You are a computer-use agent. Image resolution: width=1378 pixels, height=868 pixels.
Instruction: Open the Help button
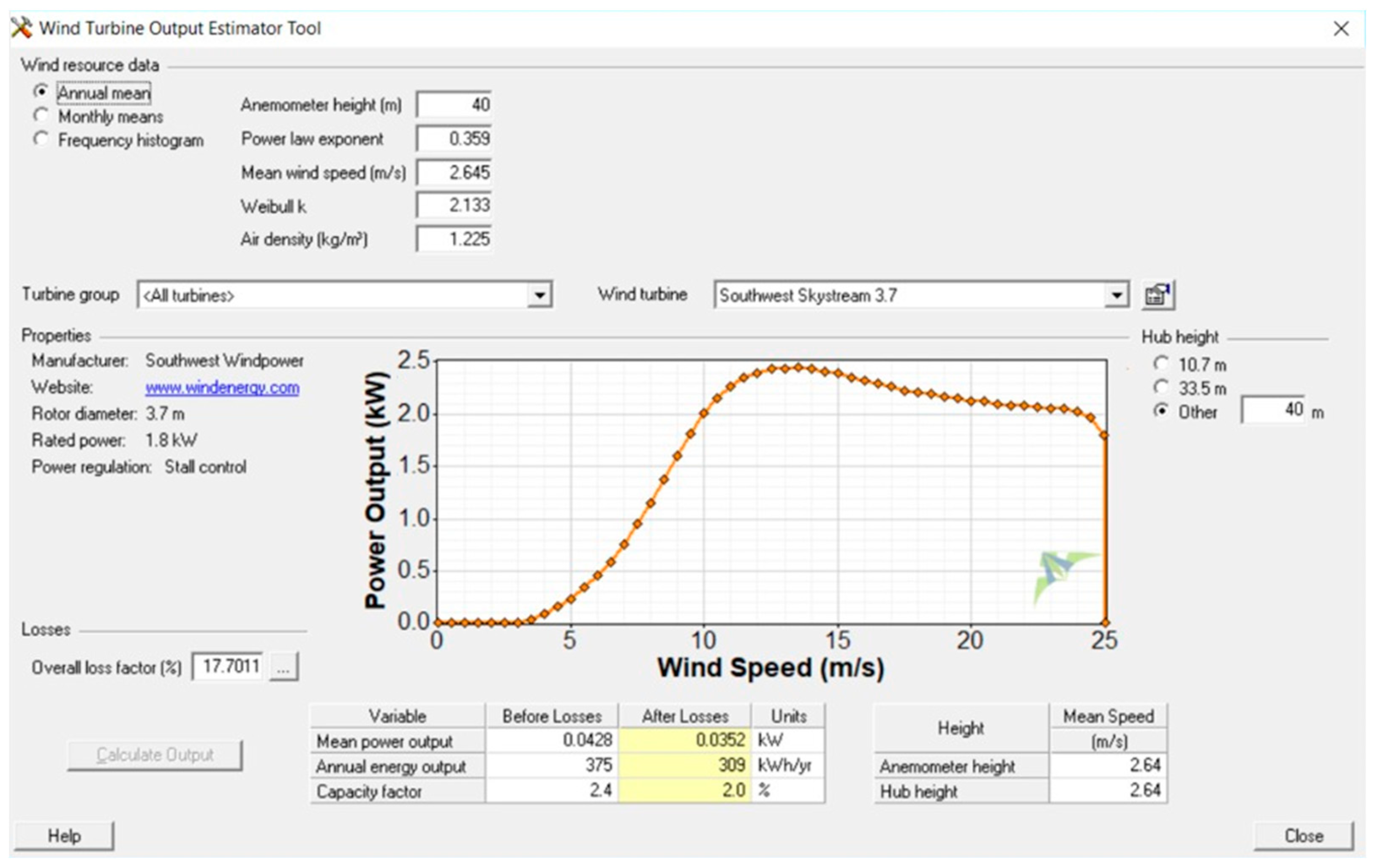pyautogui.click(x=64, y=836)
